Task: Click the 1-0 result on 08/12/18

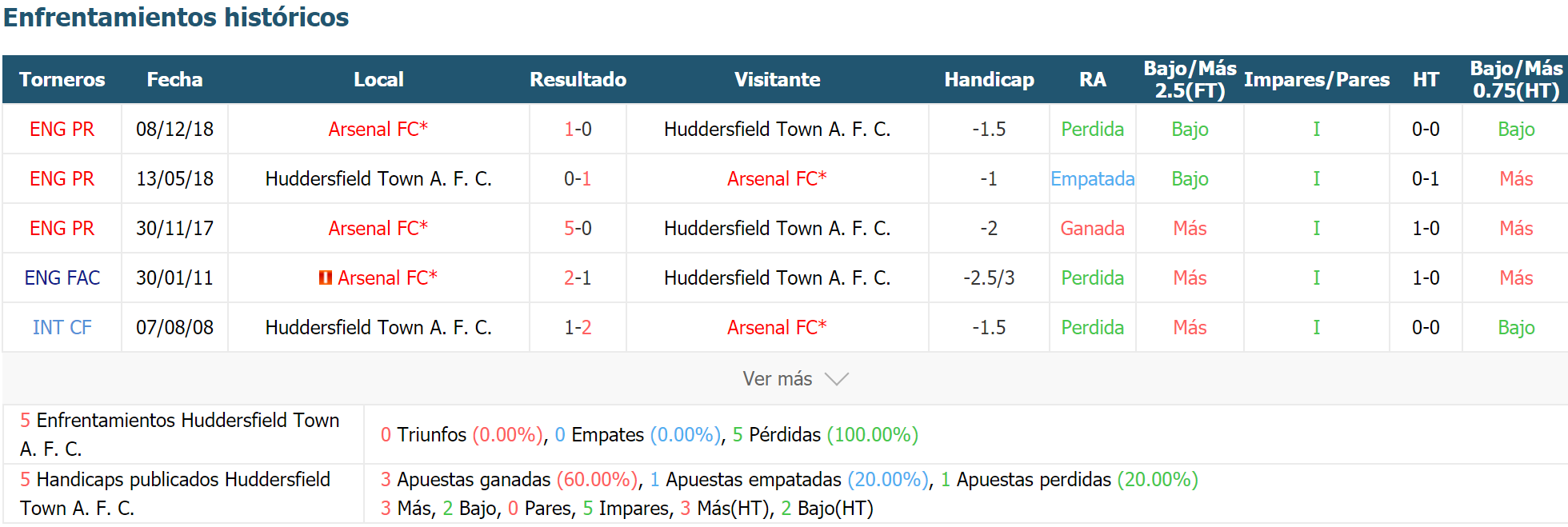Action: (x=578, y=129)
